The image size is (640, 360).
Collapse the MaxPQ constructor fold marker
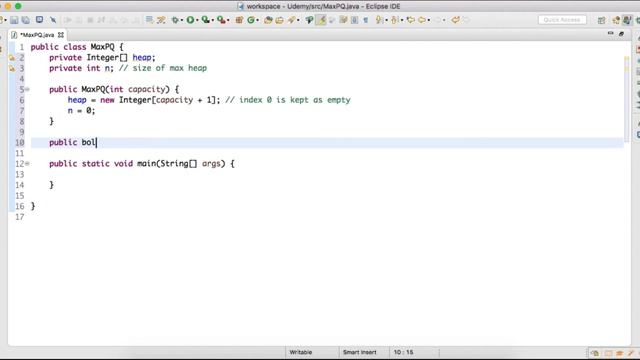[x=27, y=89]
